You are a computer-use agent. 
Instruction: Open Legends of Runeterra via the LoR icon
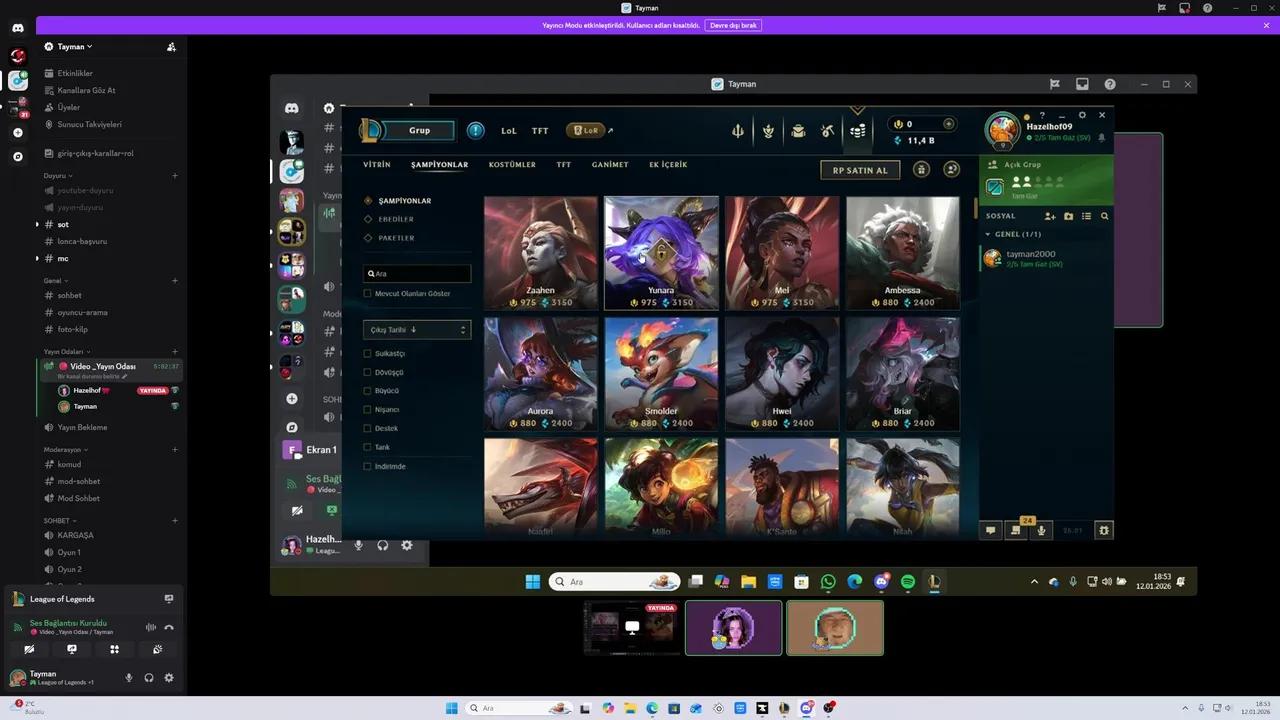[x=586, y=130]
